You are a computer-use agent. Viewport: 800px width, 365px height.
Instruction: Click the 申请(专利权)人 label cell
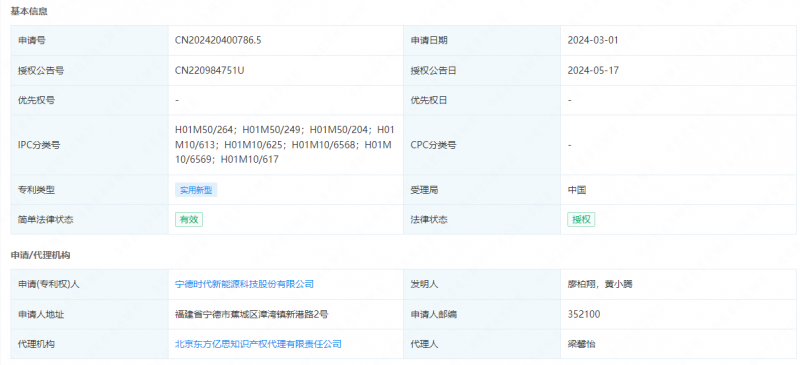click(89, 284)
